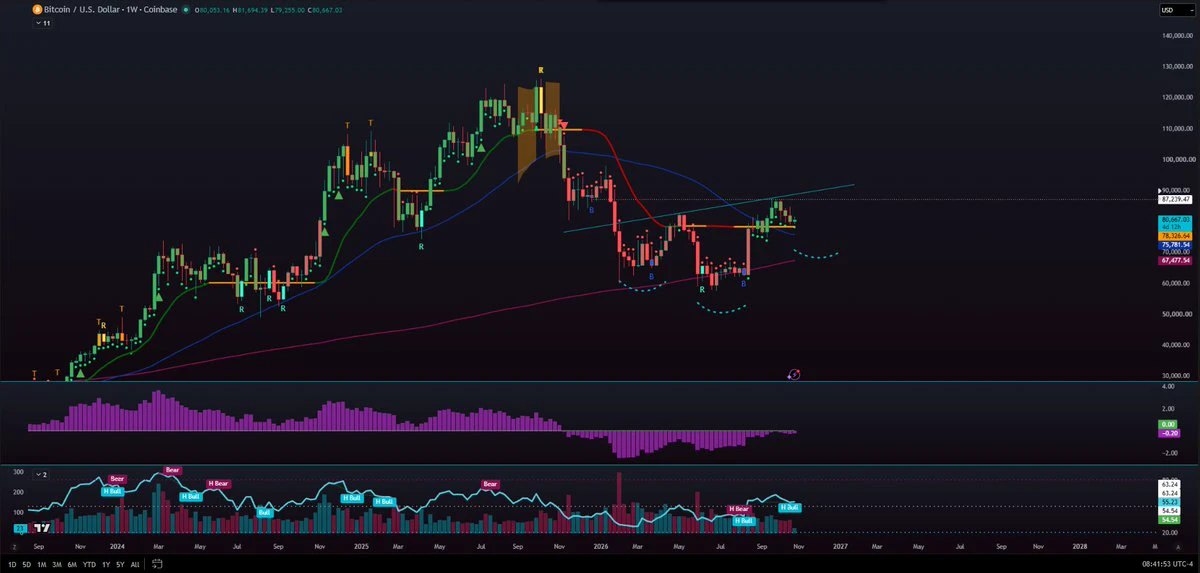Image resolution: width=1200 pixels, height=573 pixels.
Task: Click the H Bear label near July 2026
Action: click(739, 509)
